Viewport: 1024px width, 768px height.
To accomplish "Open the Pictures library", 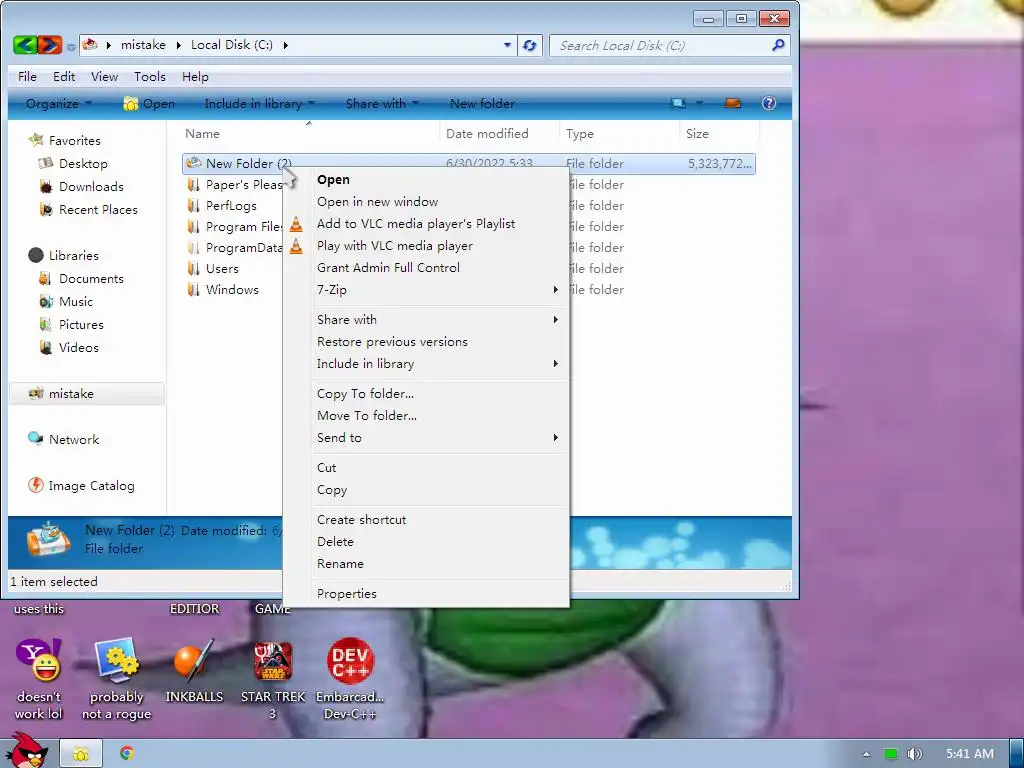I will [x=81, y=325].
